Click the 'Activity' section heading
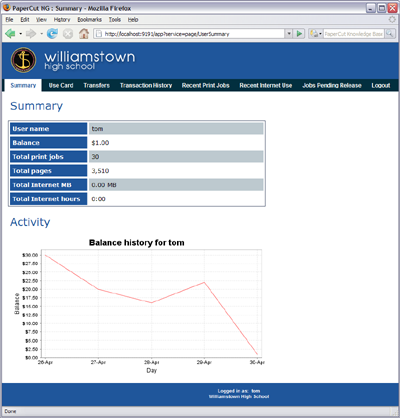The width and height of the screenshot is (400, 418). click(x=30, y=222)
